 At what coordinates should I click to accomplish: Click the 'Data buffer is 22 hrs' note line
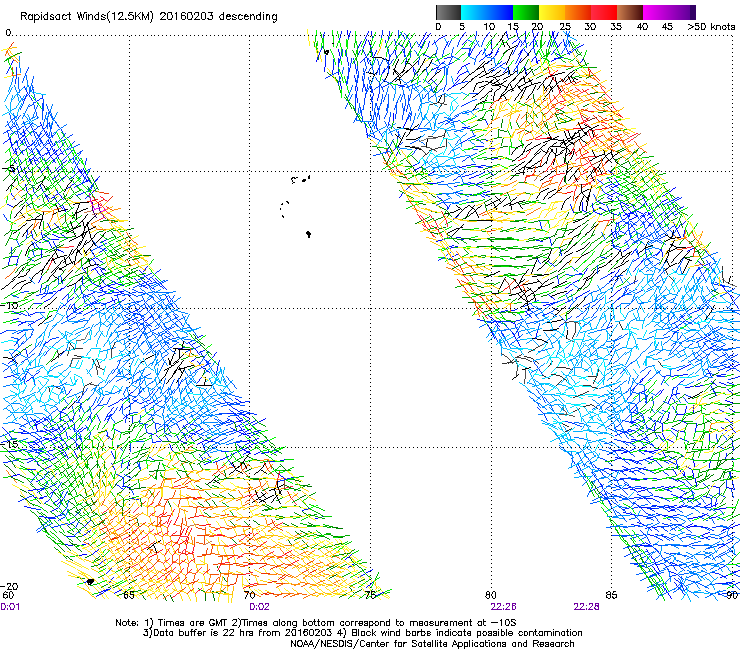(362, 633)
